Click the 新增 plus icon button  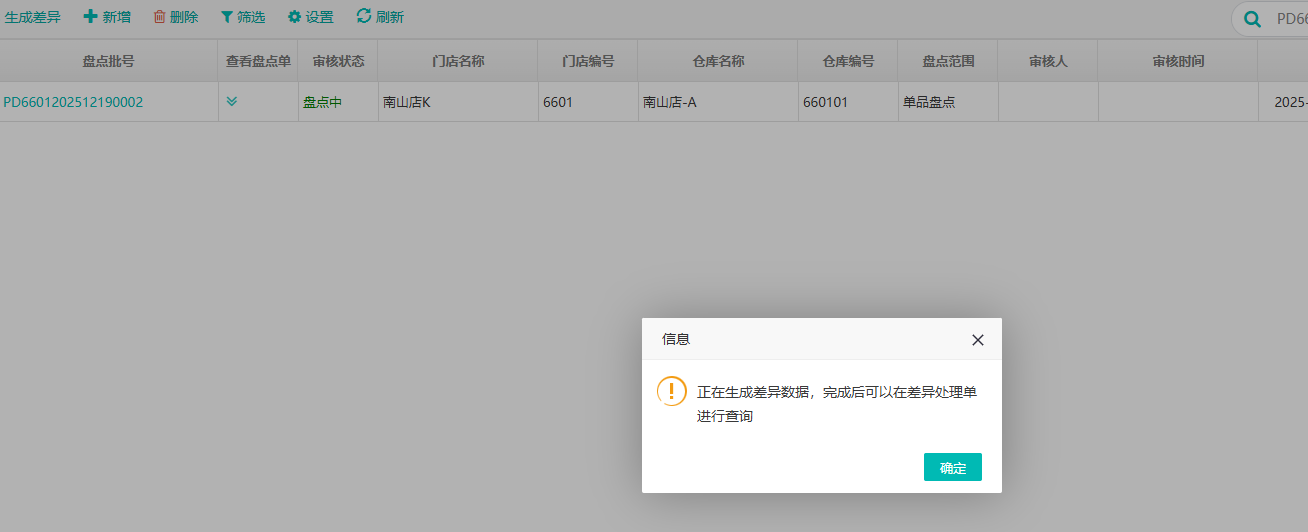[x=107, y=17]
